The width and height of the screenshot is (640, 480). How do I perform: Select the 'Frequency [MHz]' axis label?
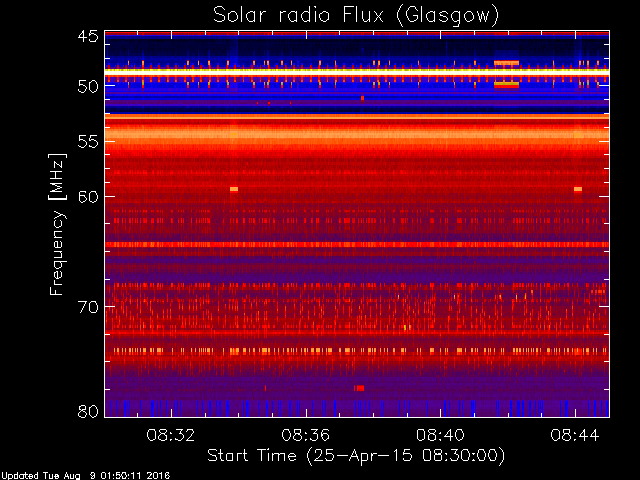(57, 224)
